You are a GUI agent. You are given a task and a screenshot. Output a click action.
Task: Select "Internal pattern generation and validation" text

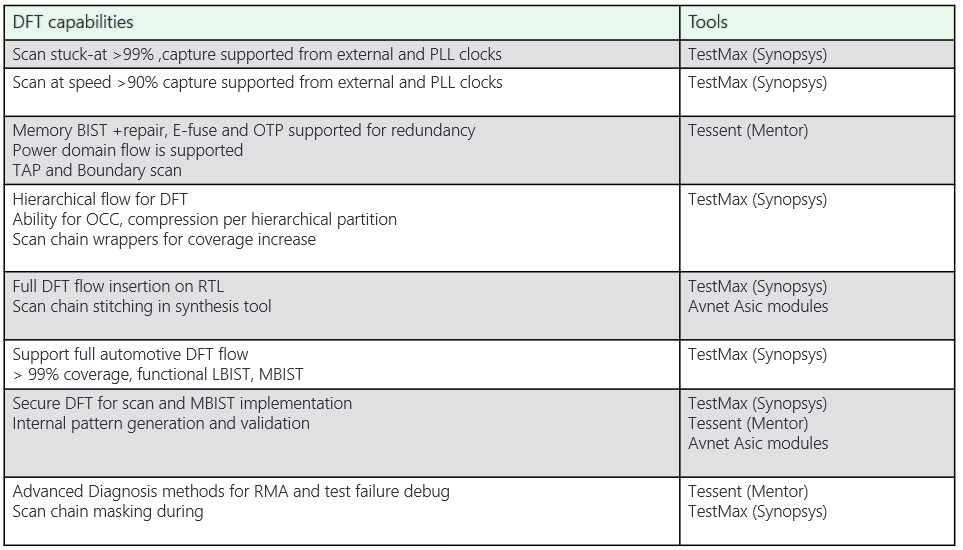click(161, 423)
